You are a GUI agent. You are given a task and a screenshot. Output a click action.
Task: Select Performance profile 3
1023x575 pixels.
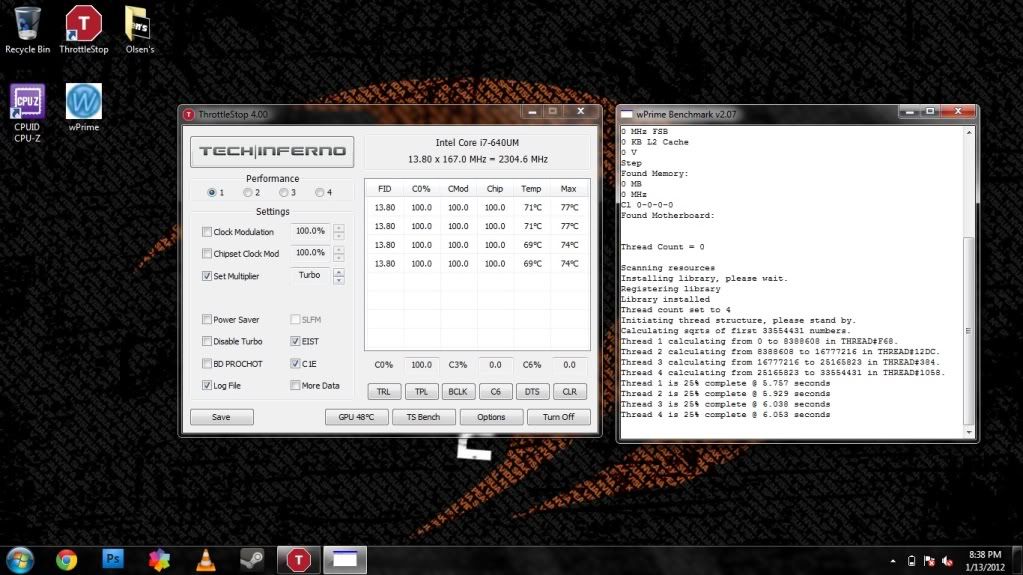[x=283, y=193]
